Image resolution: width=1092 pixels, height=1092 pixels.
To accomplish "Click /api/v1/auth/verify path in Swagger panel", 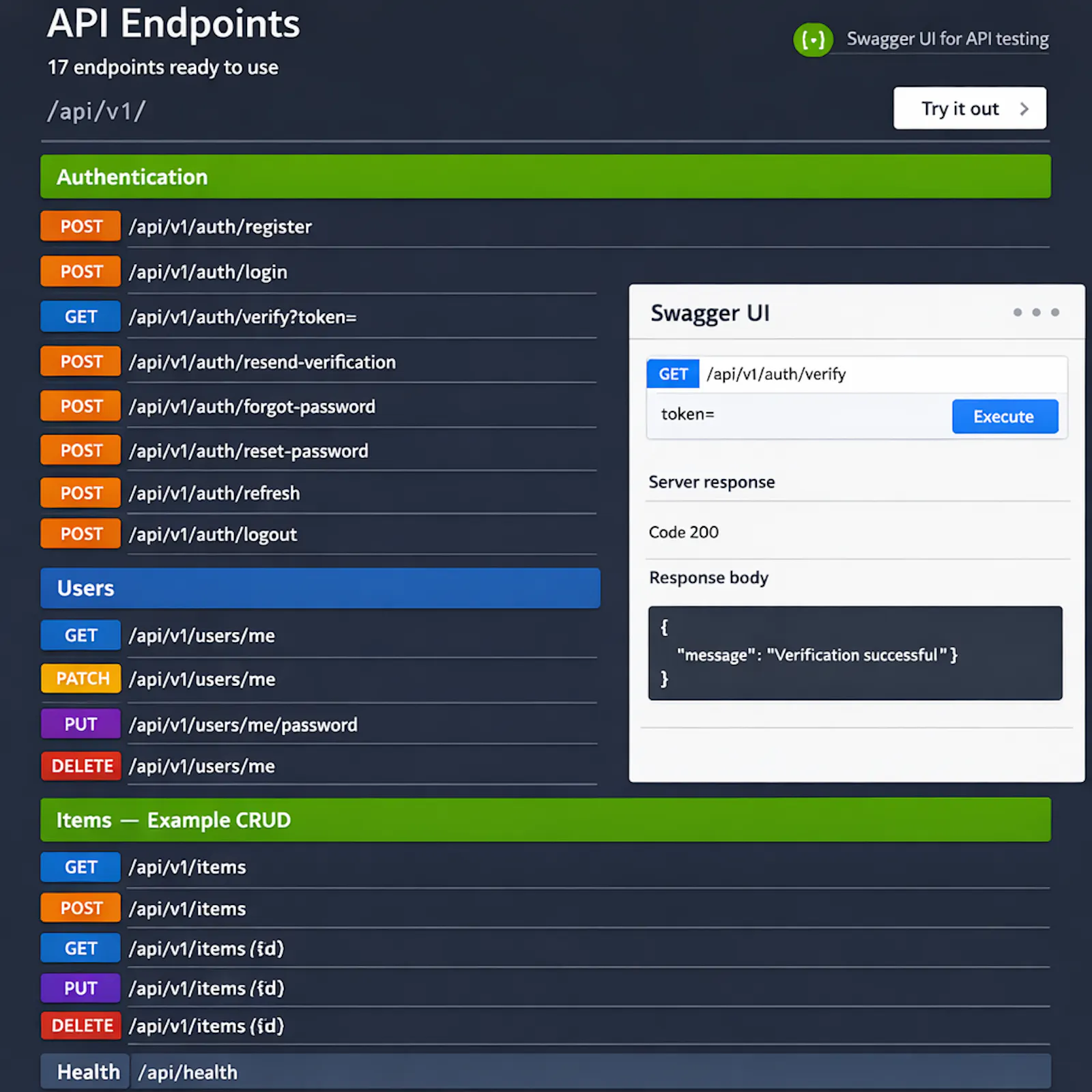I will tap(776, 374).
